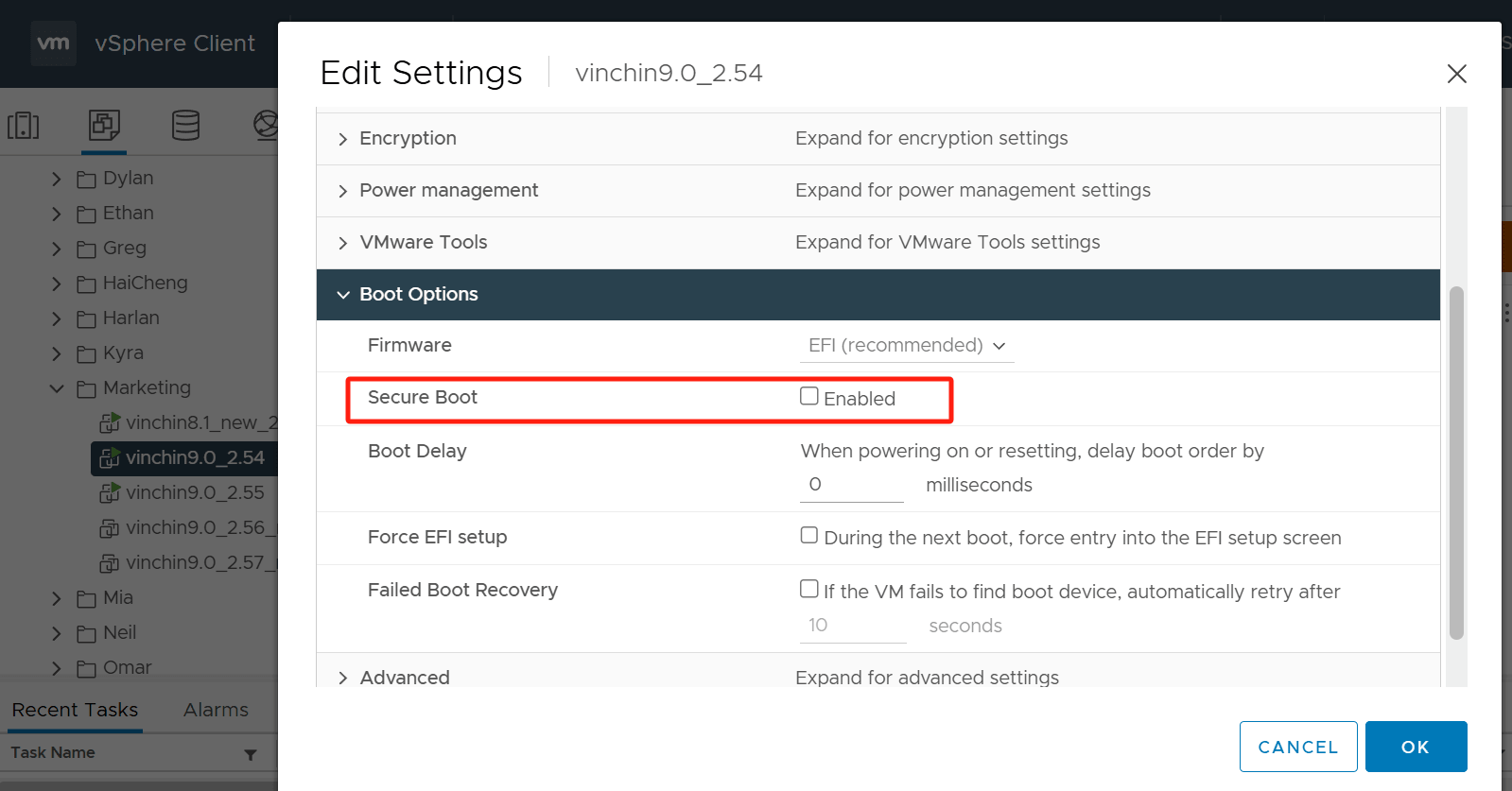The height and width of the screenshot is (791, 1512).
Task: Click the CANCEL button
Action: 1298,747
